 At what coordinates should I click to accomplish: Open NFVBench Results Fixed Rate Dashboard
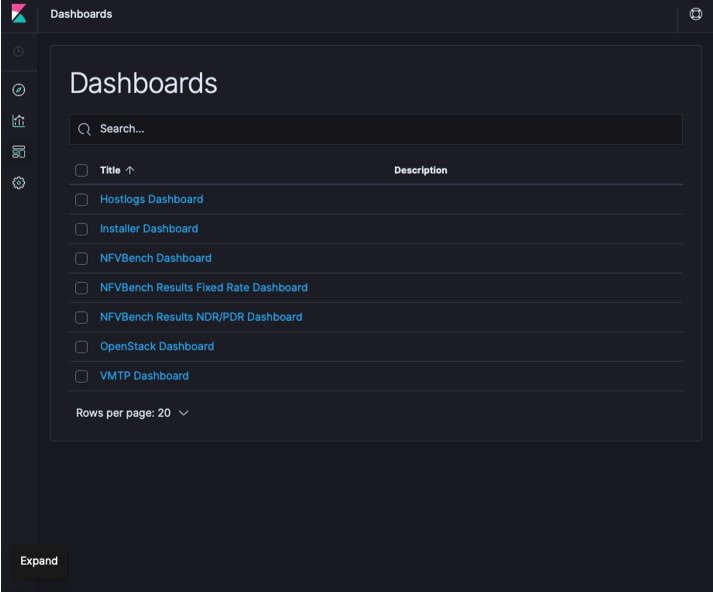click(x=204, y=287)
